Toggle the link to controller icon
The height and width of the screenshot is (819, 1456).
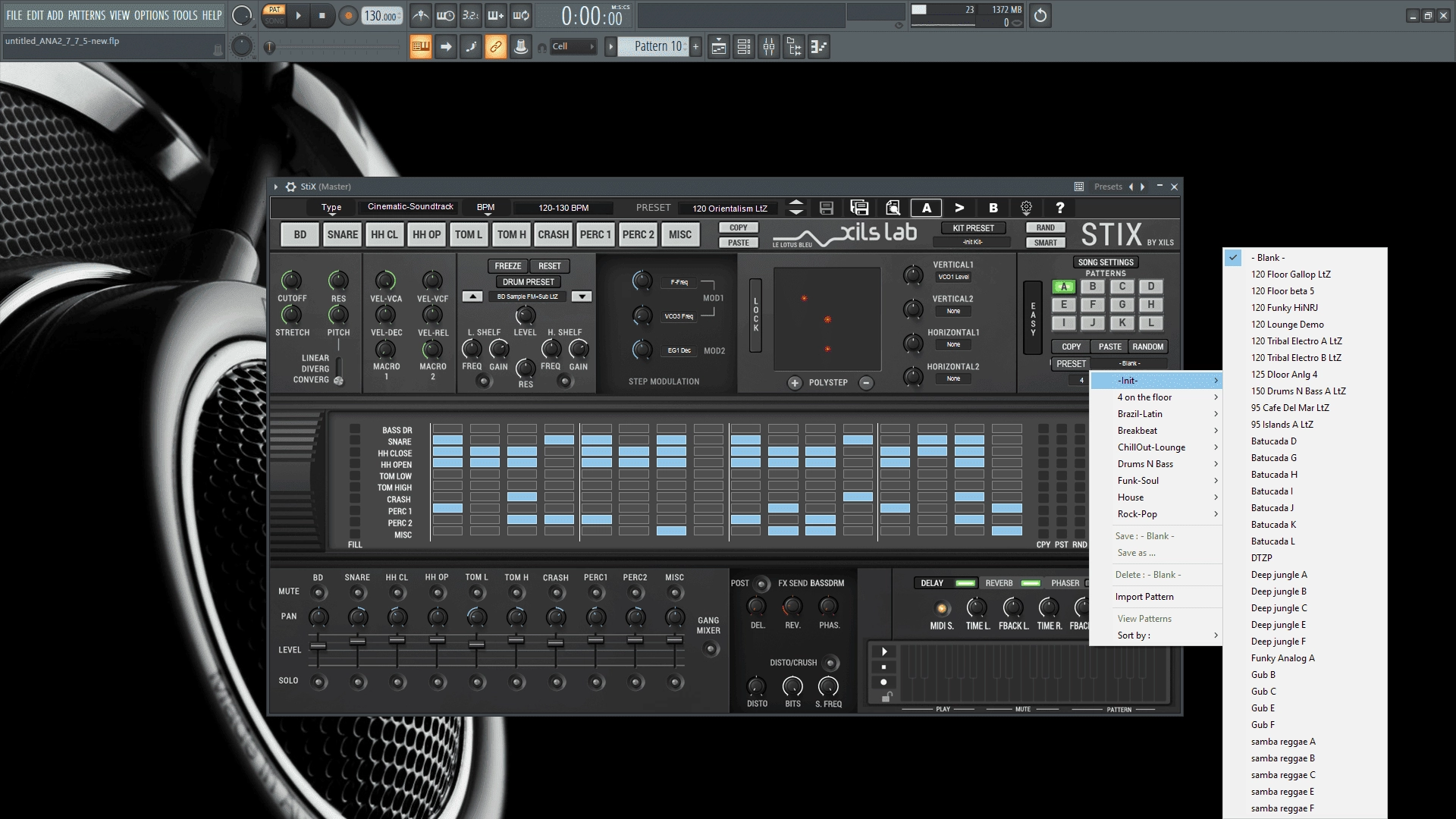point(495,47)
